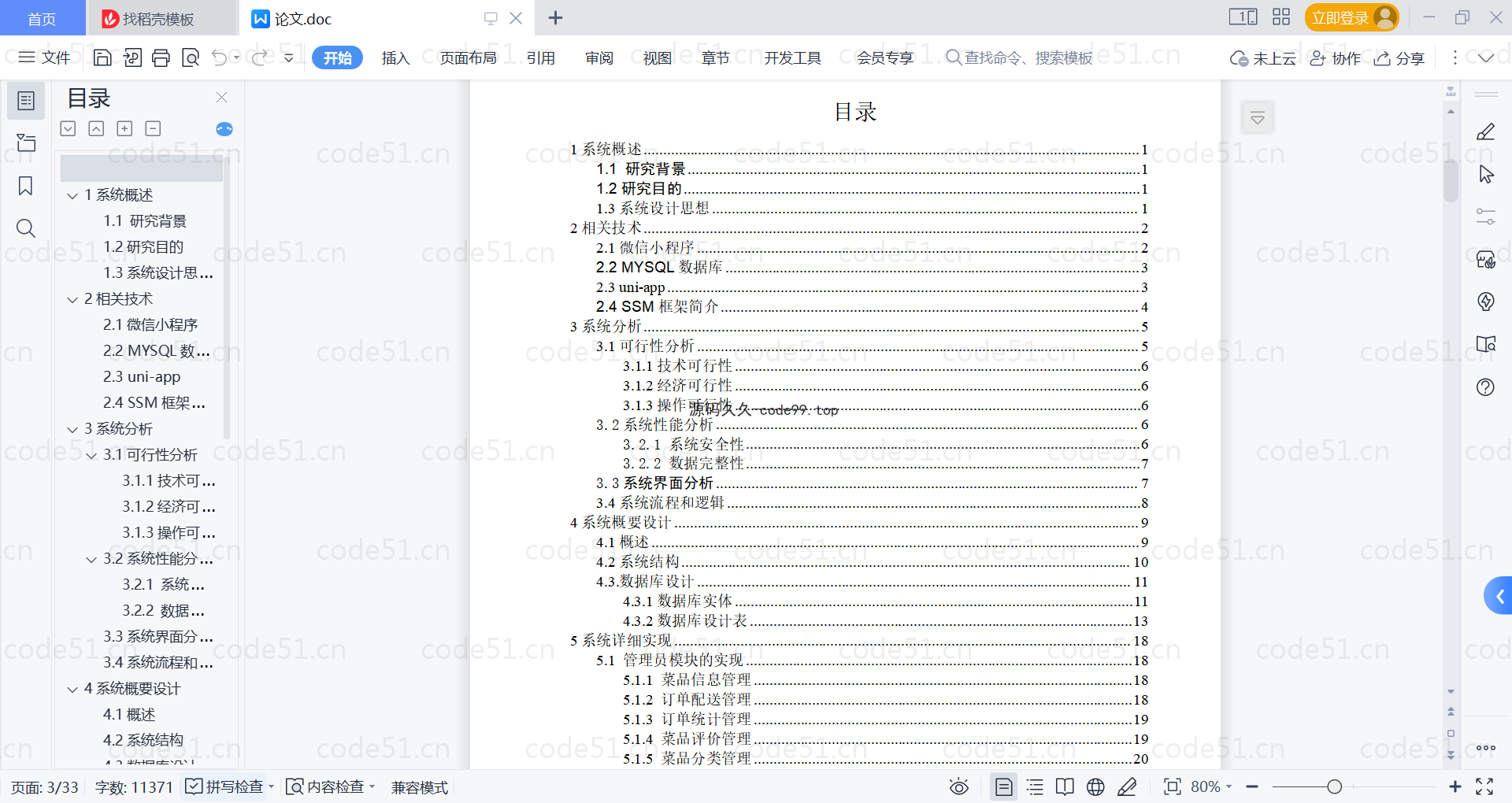Collapse the 4 系统概要设计 tree node
This screenshot has height=803, width=1512.
point(72,689)
